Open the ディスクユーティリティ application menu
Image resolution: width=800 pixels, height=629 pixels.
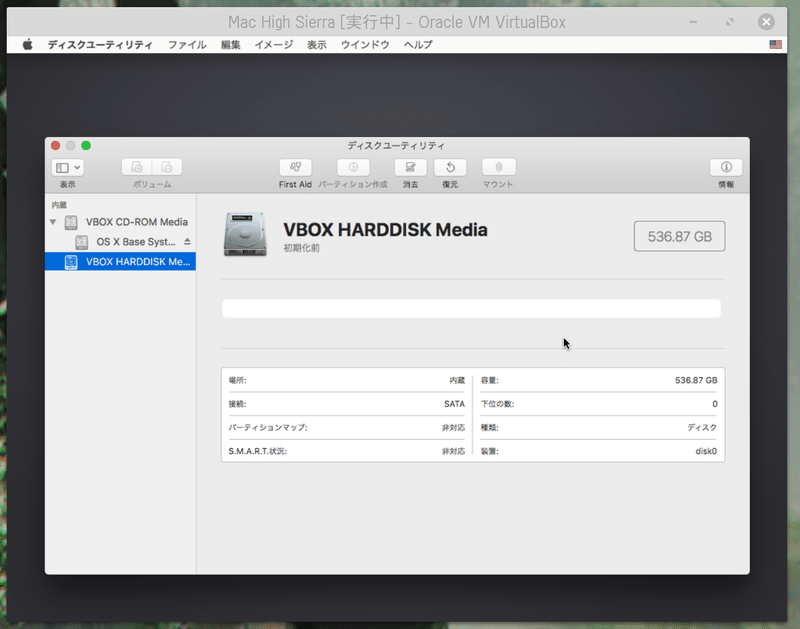click(100, 45)
